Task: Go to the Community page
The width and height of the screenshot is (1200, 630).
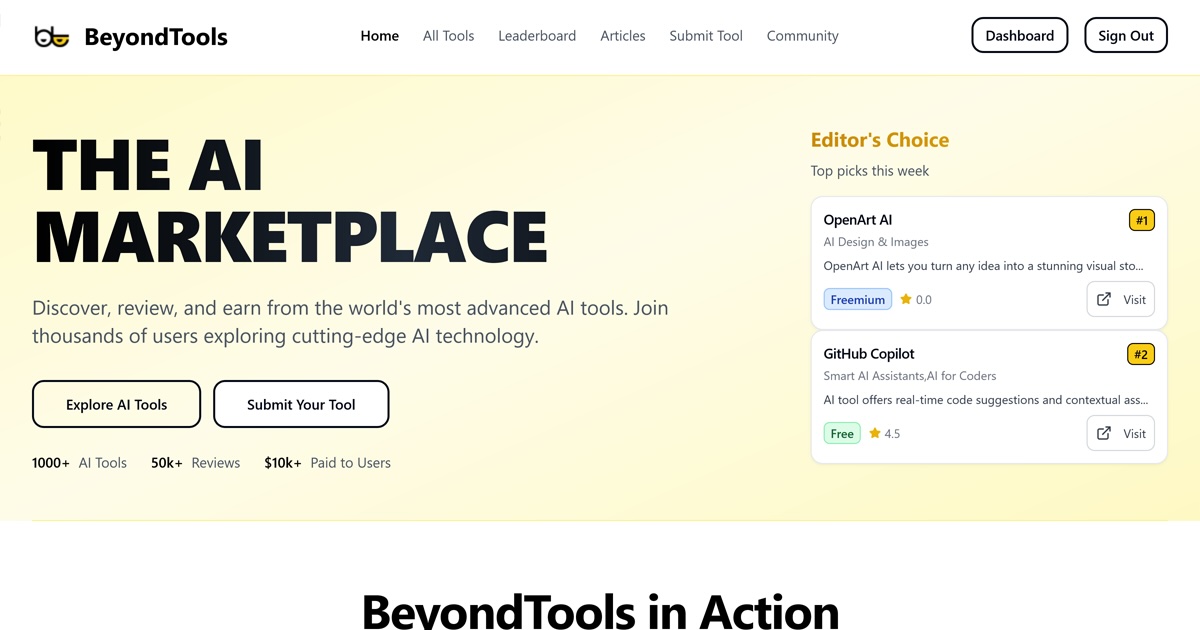Action: (802, 36)
